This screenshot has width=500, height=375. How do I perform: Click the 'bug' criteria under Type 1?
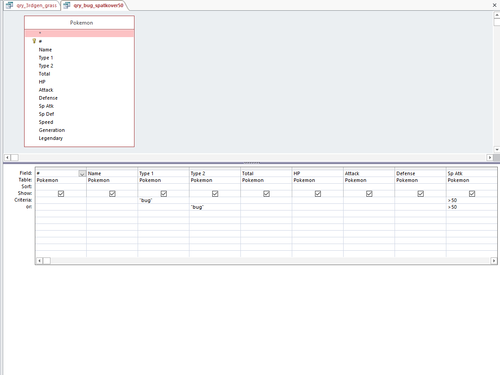coord(163,200)
